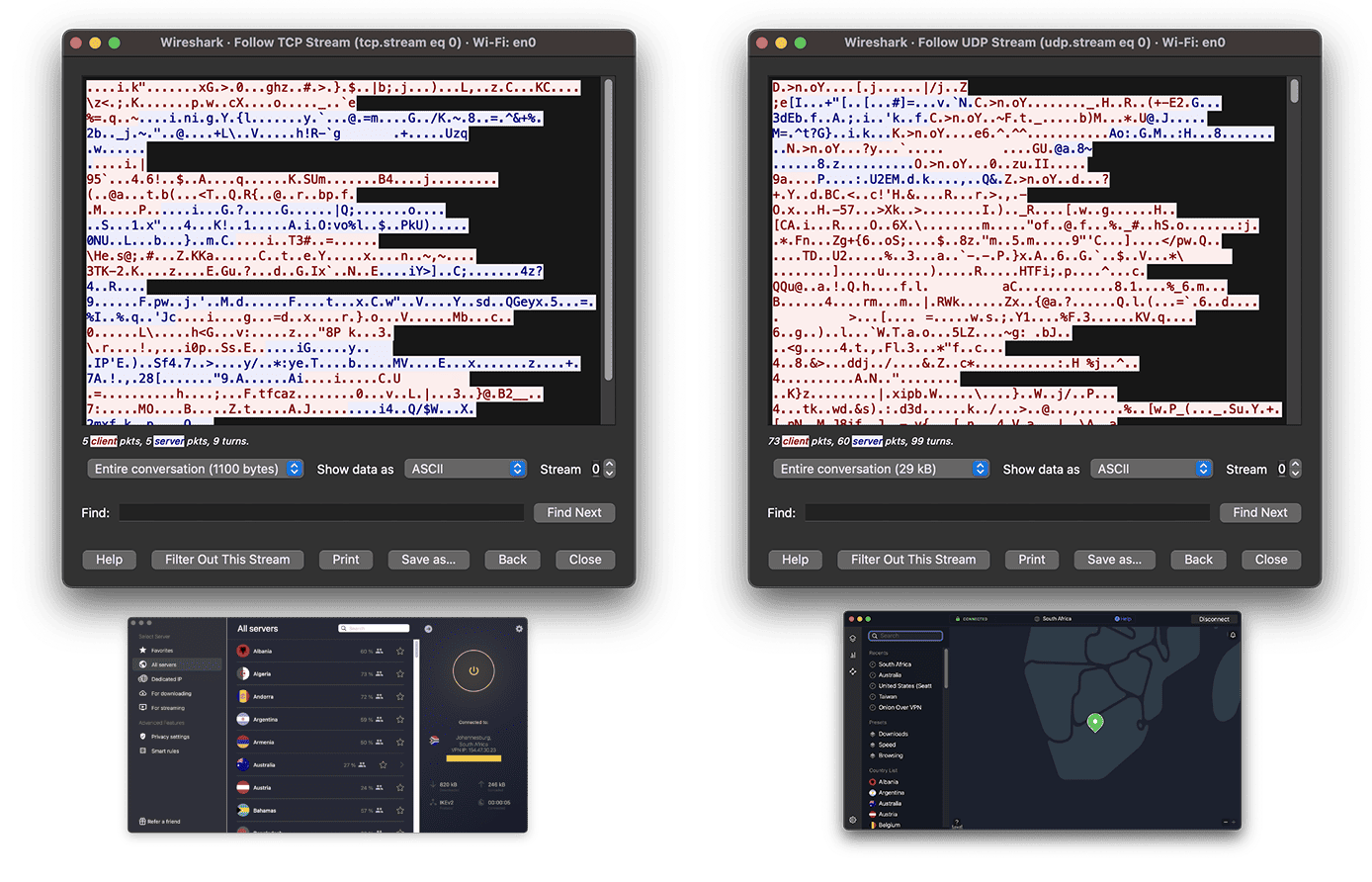Favorite Albania using its star icon

pos(399,652)
